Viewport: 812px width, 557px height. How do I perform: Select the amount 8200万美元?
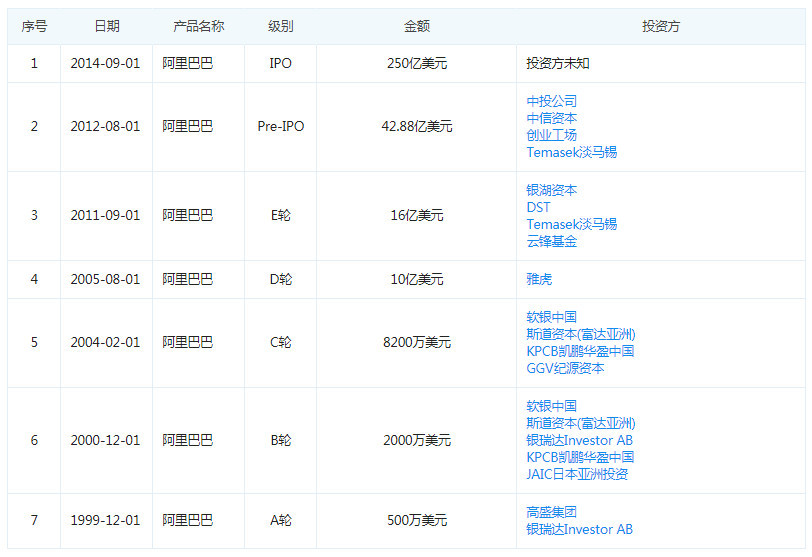pyautogui.click(x=417, y=342)
